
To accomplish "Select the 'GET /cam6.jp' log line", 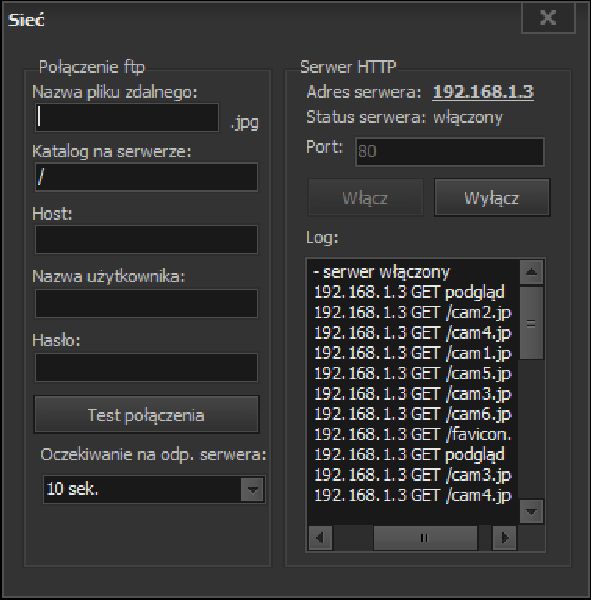I will point(413,414).
